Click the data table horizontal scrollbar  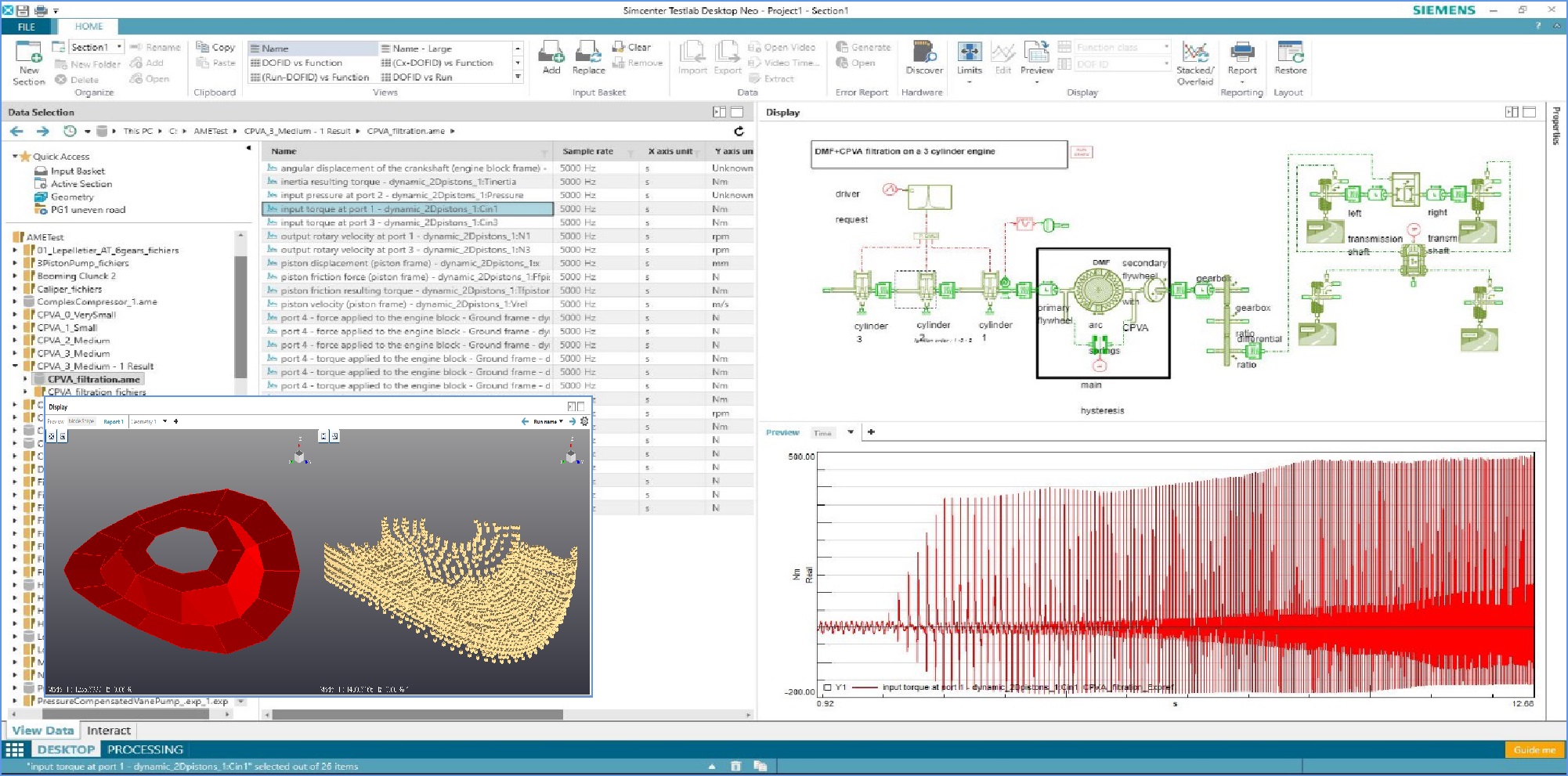[x=417, y=715]
